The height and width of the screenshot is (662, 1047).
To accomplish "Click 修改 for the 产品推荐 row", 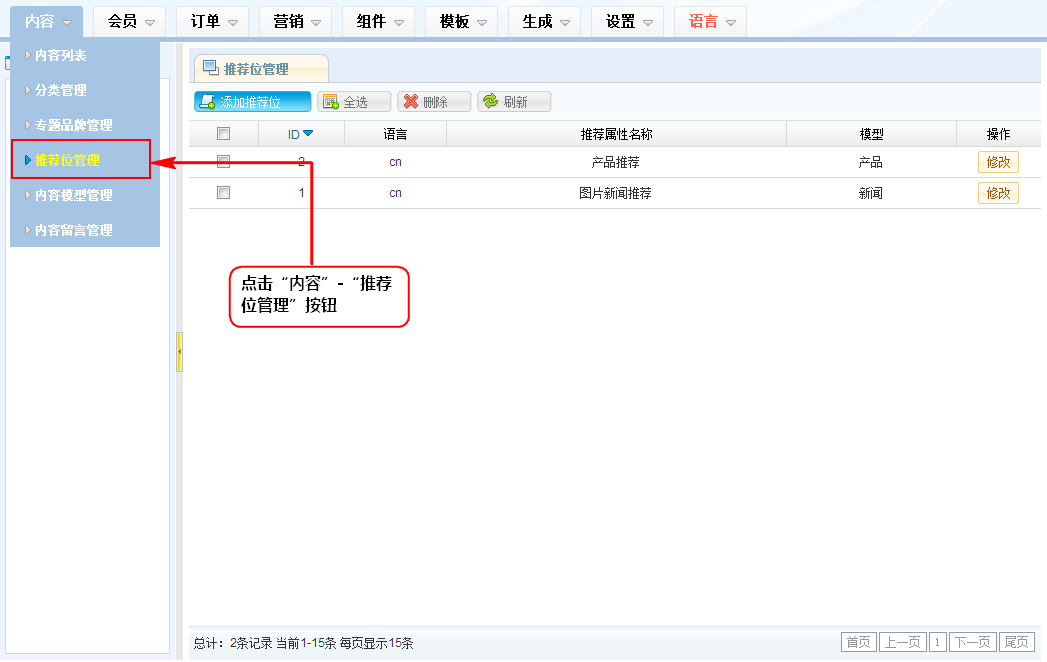I will [x=998, y=162].
